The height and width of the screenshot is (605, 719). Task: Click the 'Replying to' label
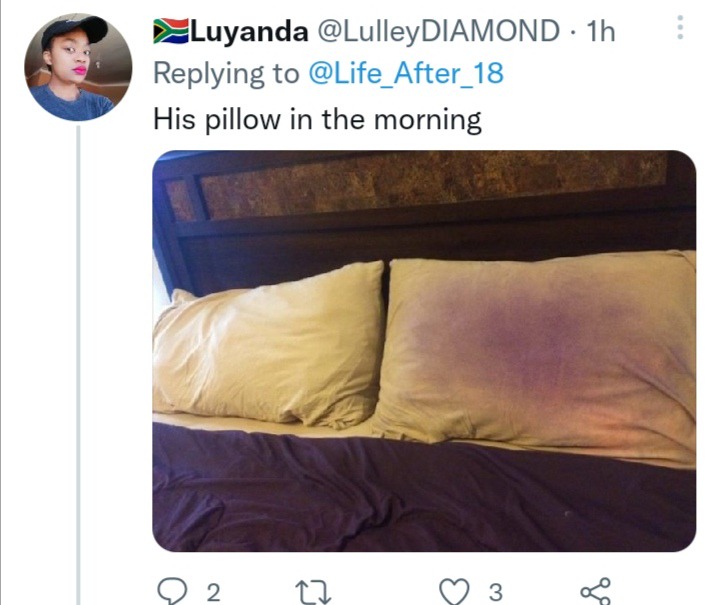point(226,73)
